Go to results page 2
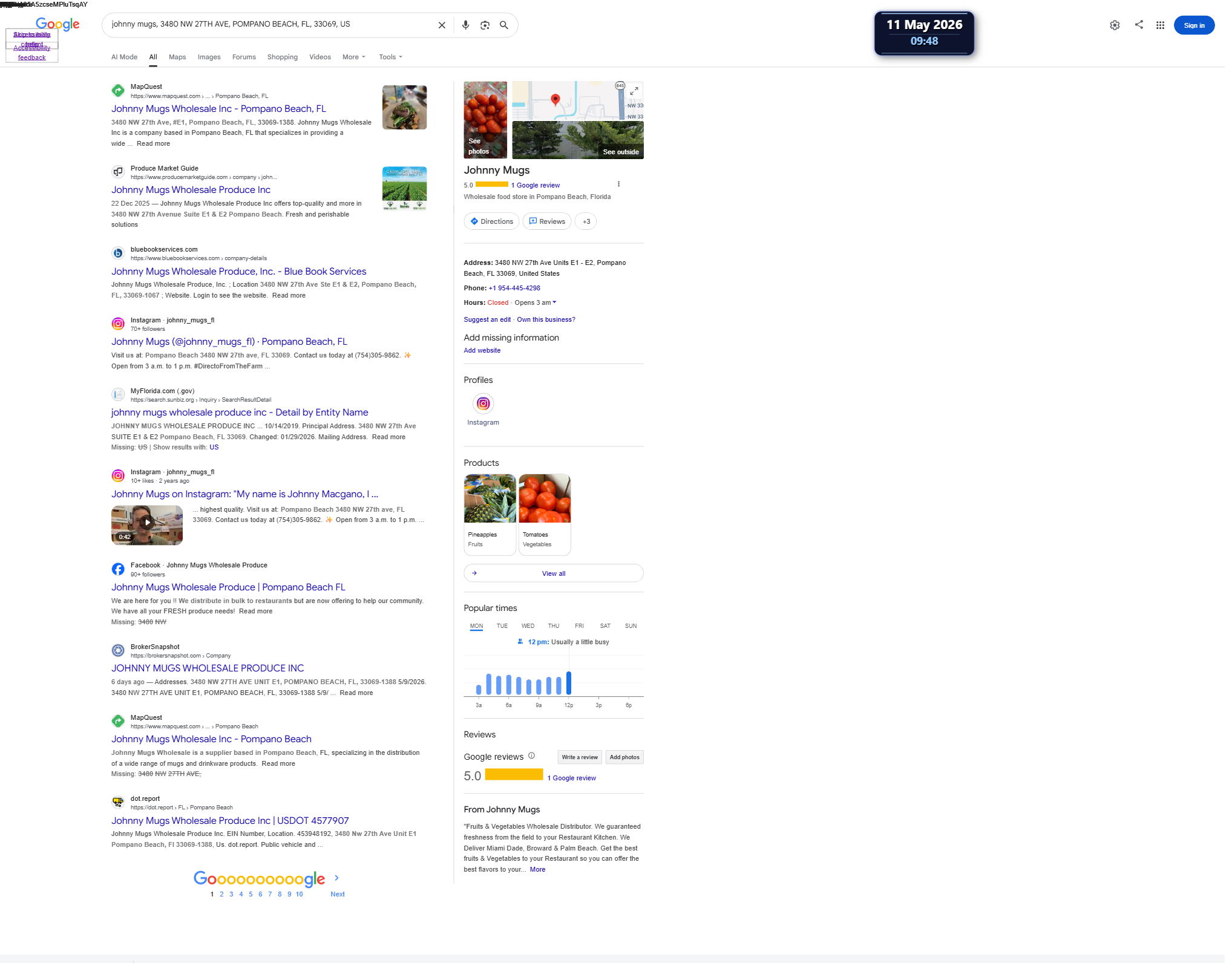The height and width of the screenshot is (963, 1232). 221,894
